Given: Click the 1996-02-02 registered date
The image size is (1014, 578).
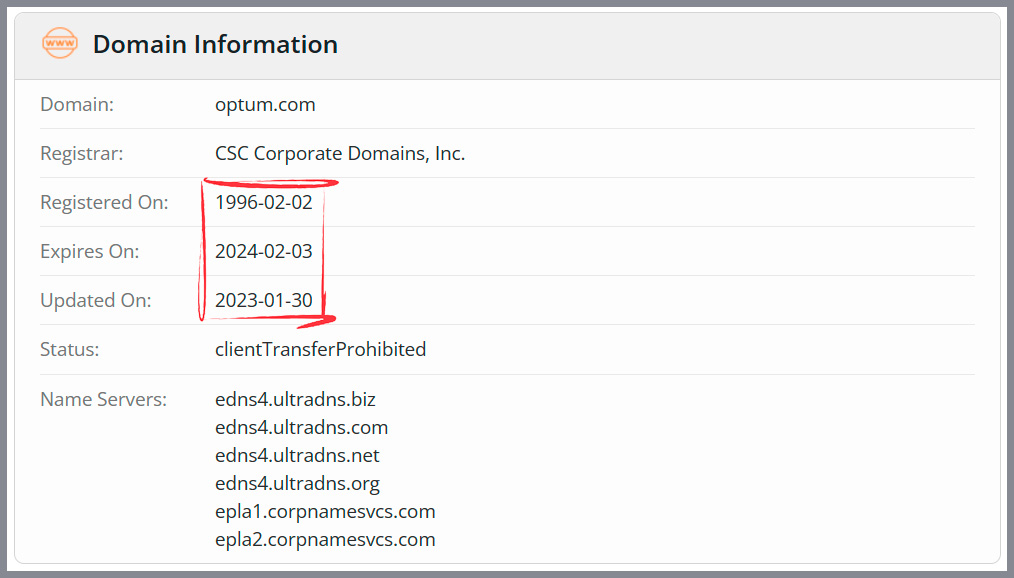Looking at the screenshot, I should point(264,202).
